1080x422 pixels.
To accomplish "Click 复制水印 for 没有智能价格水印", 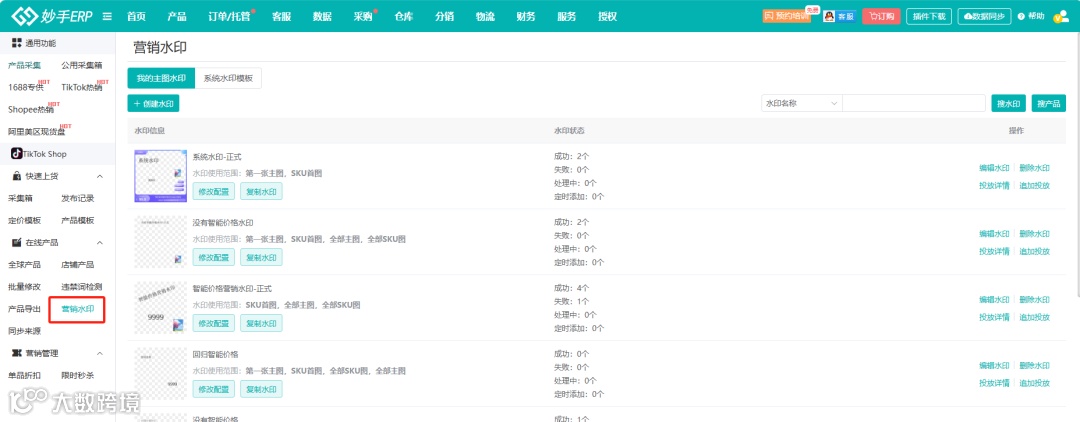I will point(261,257).
